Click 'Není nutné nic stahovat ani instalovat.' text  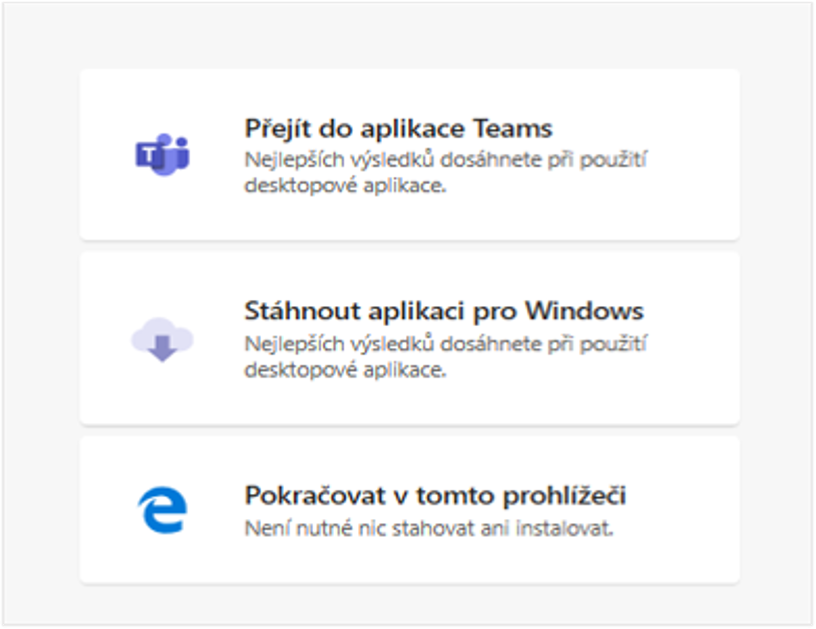(429, 529)
